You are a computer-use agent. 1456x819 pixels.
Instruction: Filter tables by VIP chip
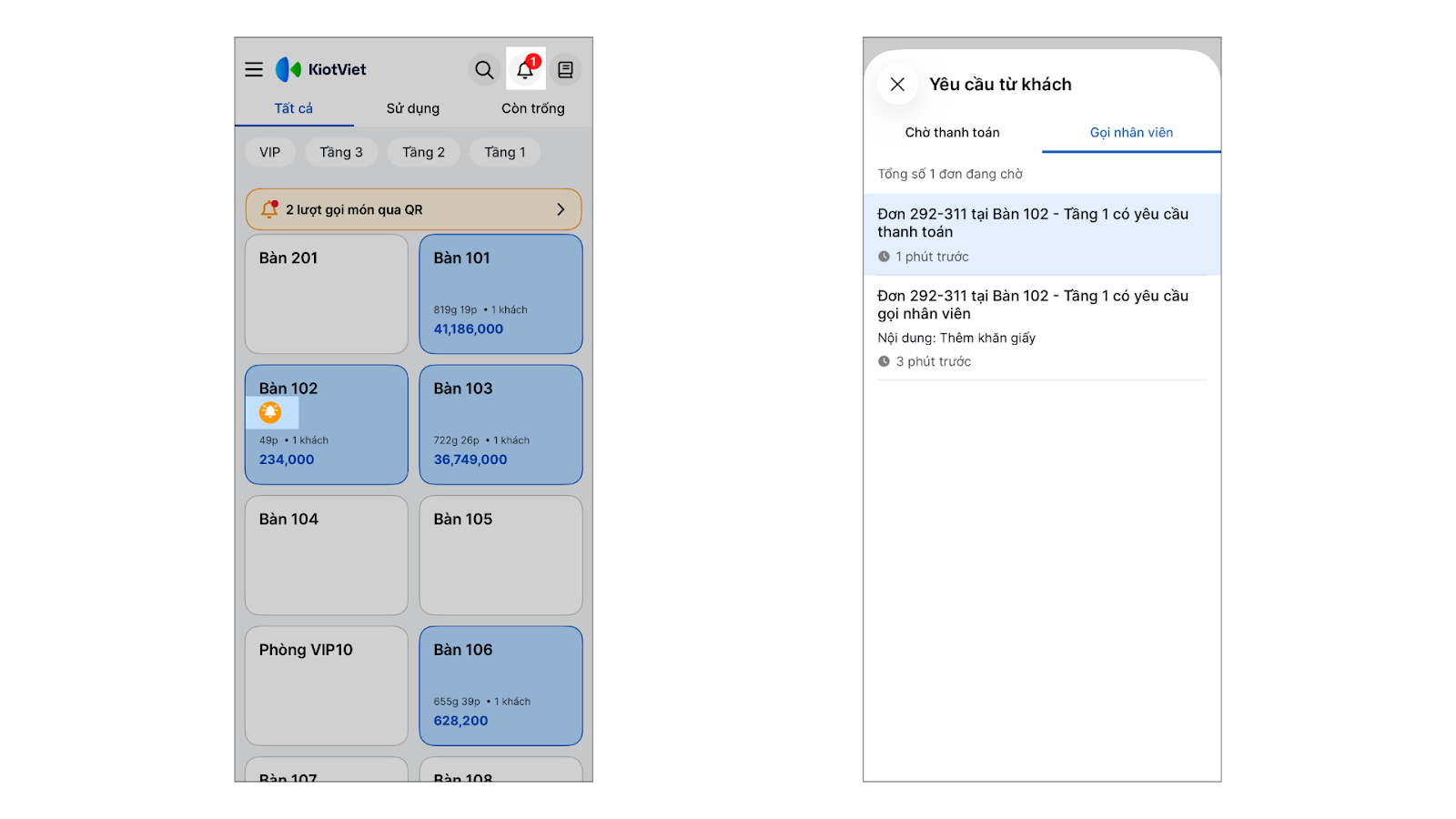coord(269,152)
